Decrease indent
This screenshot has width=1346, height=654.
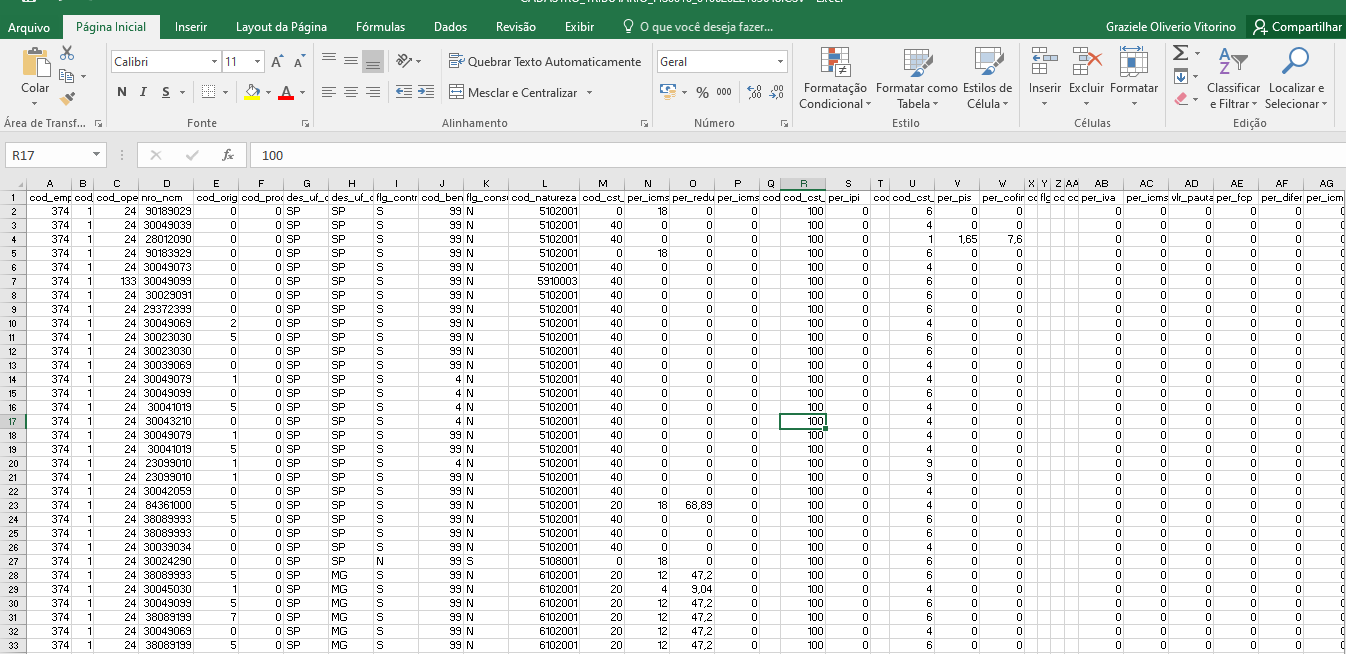click(x=404, y=92)
